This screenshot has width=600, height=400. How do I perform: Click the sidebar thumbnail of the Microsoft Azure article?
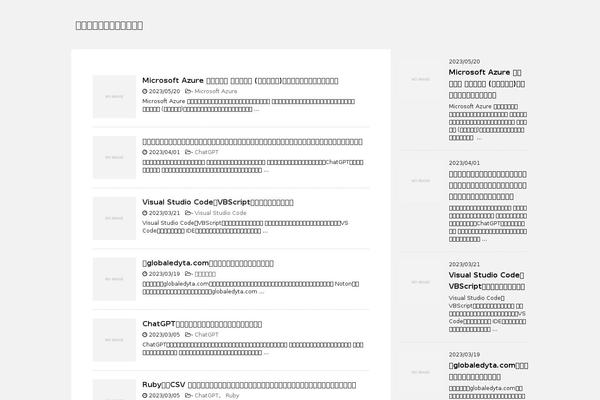pos(421,79)
